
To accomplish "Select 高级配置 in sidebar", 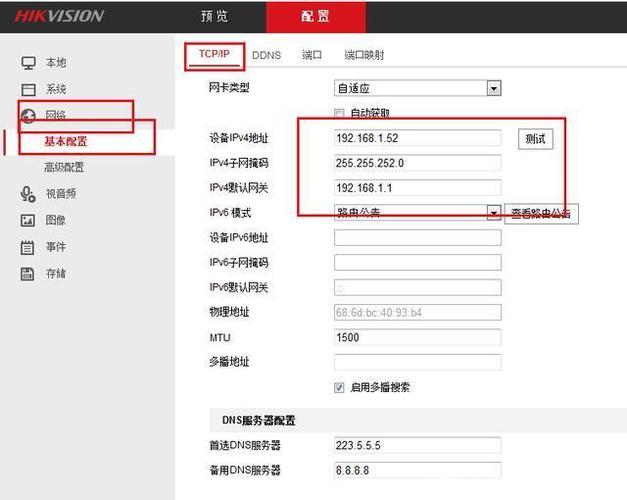I will click(64, 167).
